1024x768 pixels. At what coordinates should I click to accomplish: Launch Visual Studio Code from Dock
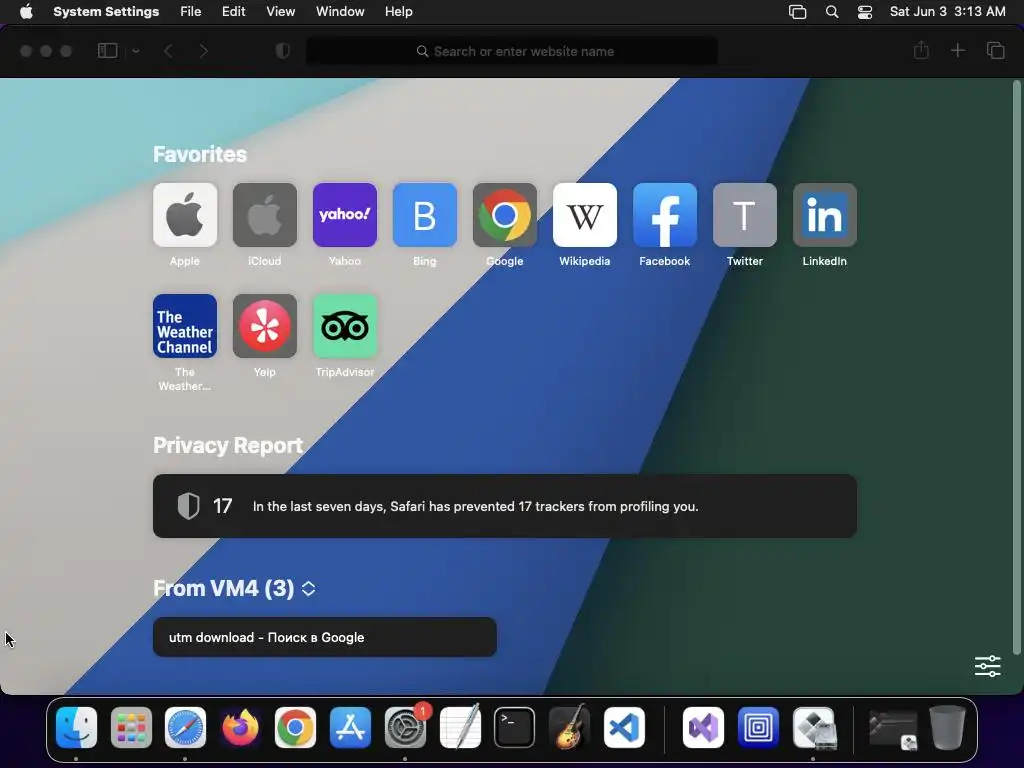click(x=624, y=727)
